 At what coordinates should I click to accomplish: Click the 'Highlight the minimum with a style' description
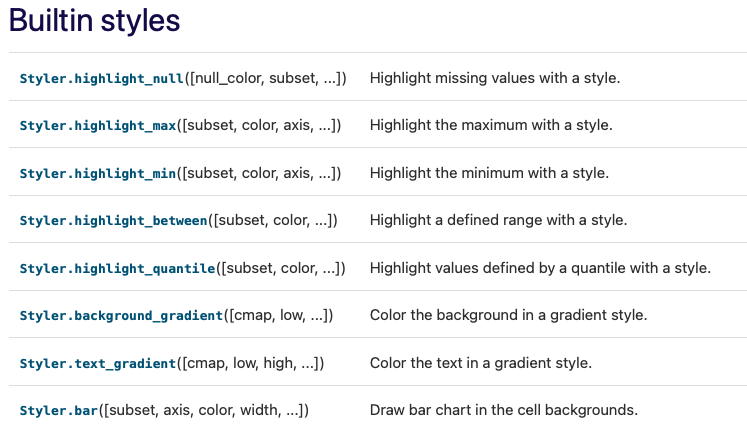pos(489,173)
